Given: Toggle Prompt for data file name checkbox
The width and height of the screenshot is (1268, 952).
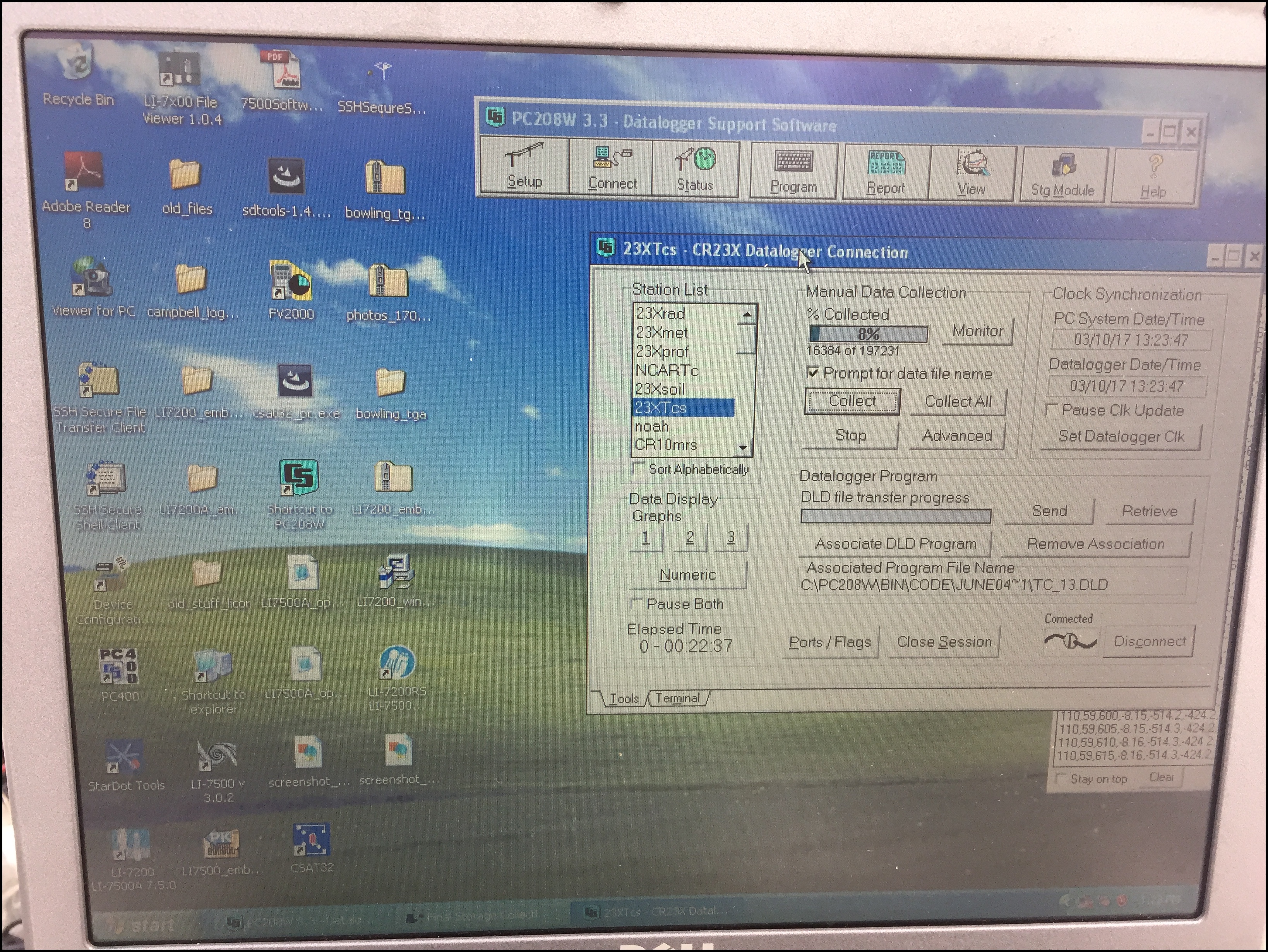Looking at the screenshot, I should pos(812,373).
